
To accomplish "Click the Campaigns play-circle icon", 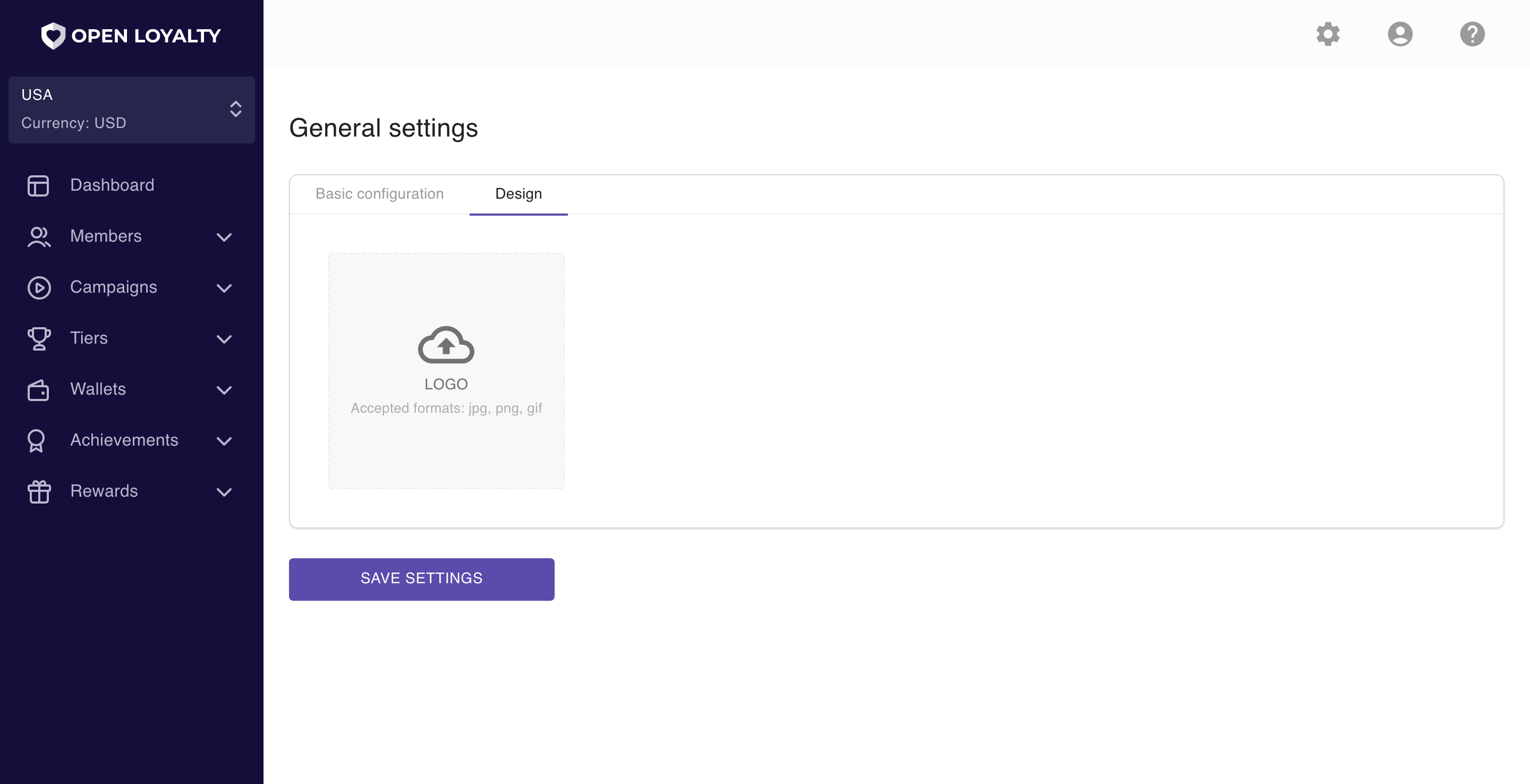I will point(39,287).
